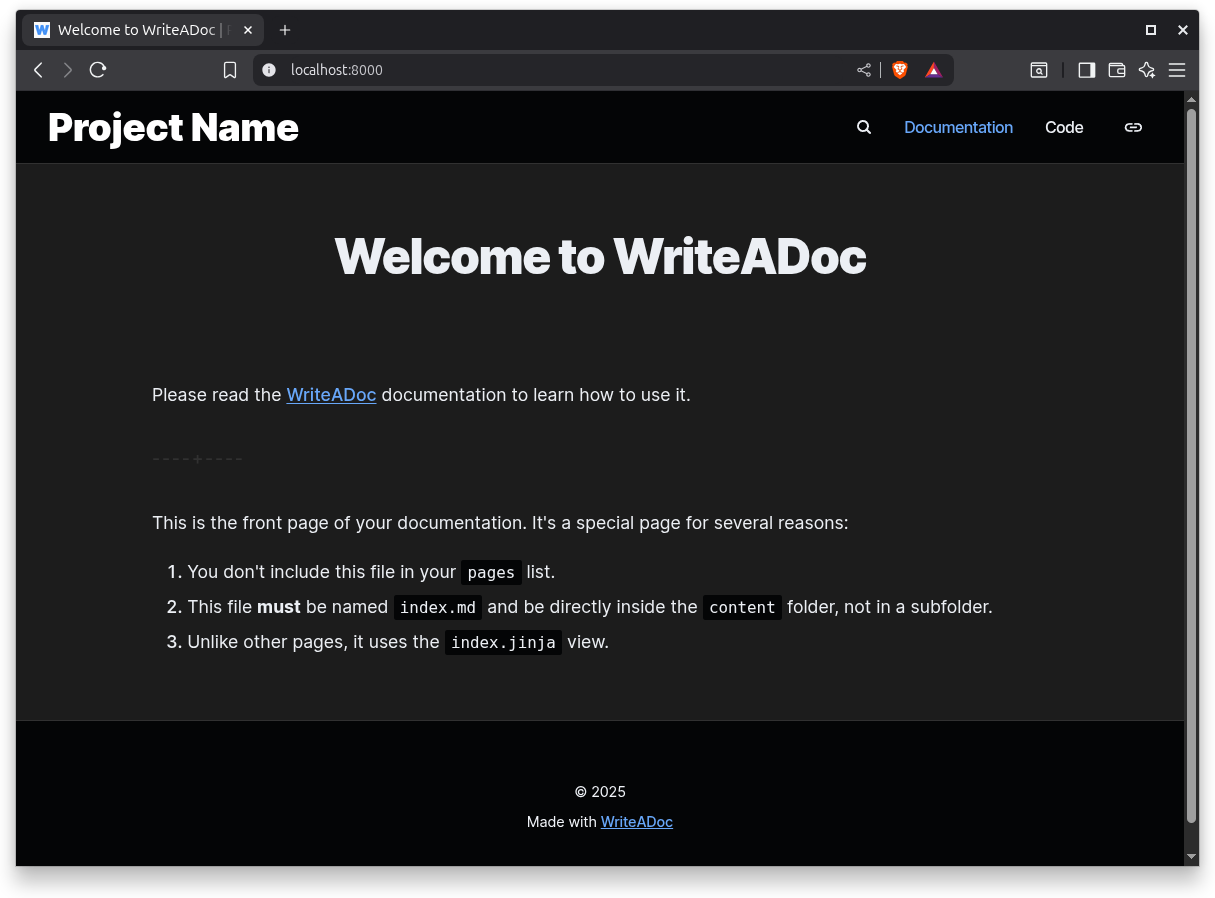Viewport: 1215px width, 898px height.
Task: Click the link icon in the site navbar
Action: [1133, 127]
